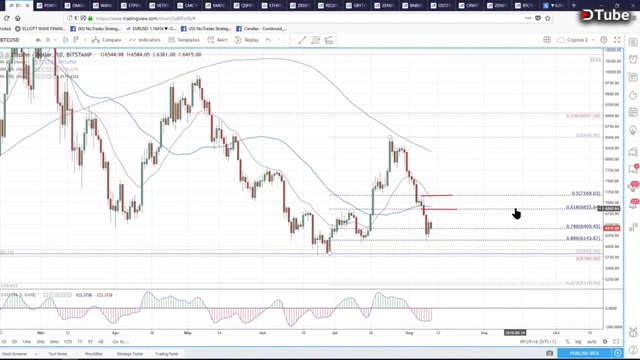Select the 3Mo date range

40,342
